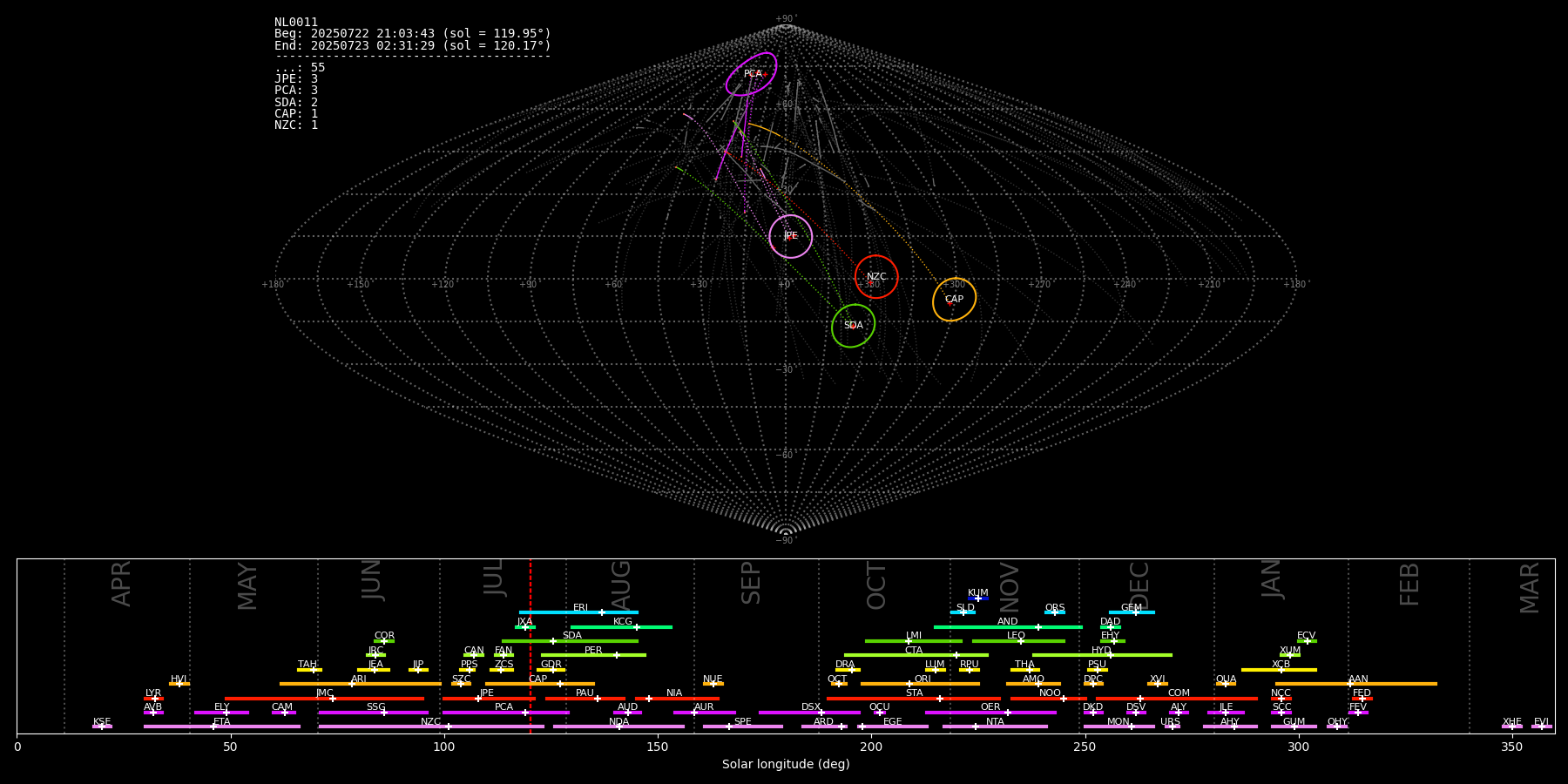
Task: Click the NUE shower marker in September
Action: coord(713,684)
